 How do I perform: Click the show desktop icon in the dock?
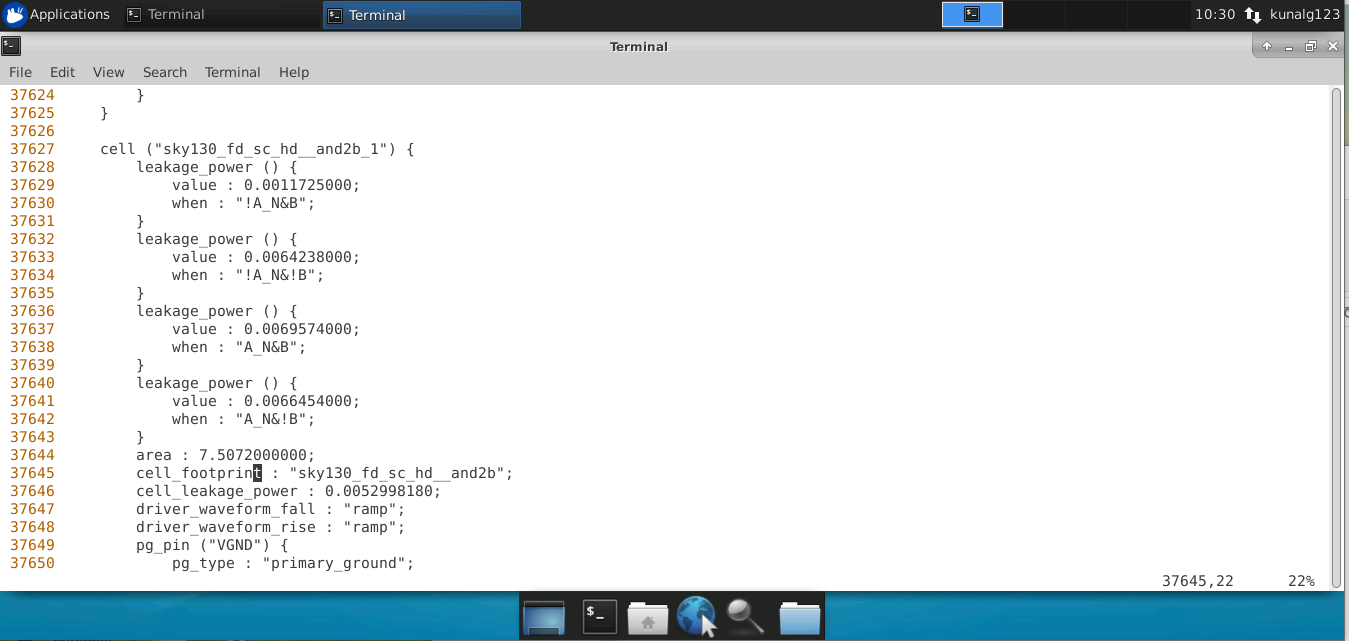tap(542, 616)
